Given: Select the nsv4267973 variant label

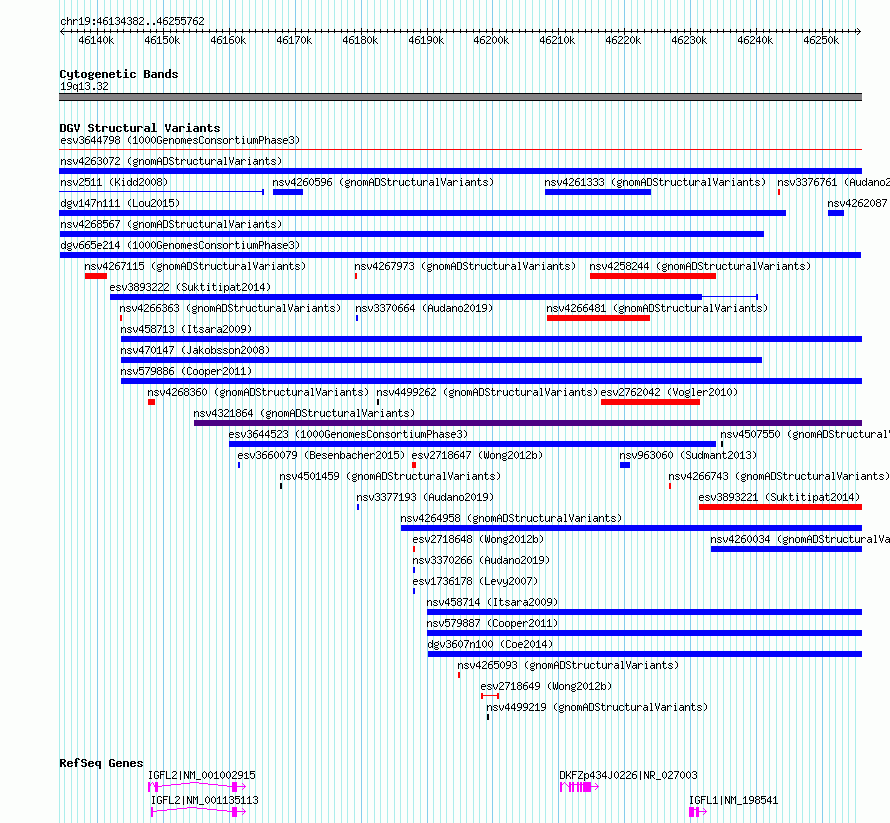Looking at the screenshot, I should pyautogui.click(x=465, y=266).
